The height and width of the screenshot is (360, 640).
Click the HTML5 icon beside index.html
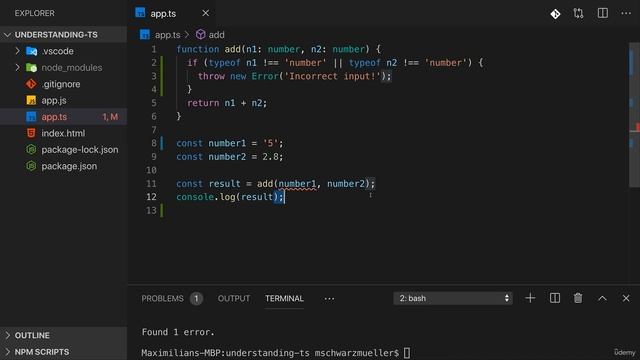[x=31, y=133]
